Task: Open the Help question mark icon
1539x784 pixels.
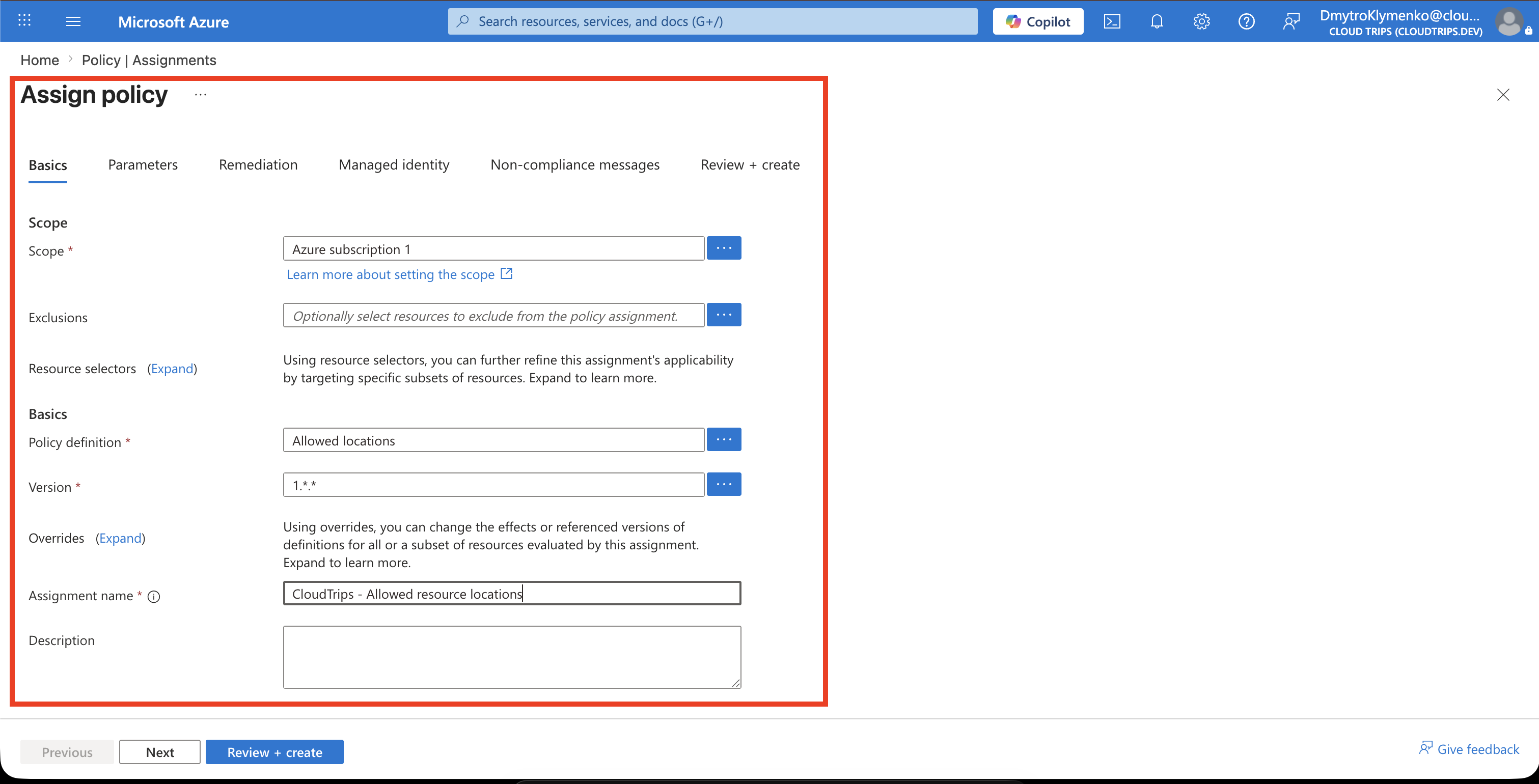Action: coord(1246,21)
